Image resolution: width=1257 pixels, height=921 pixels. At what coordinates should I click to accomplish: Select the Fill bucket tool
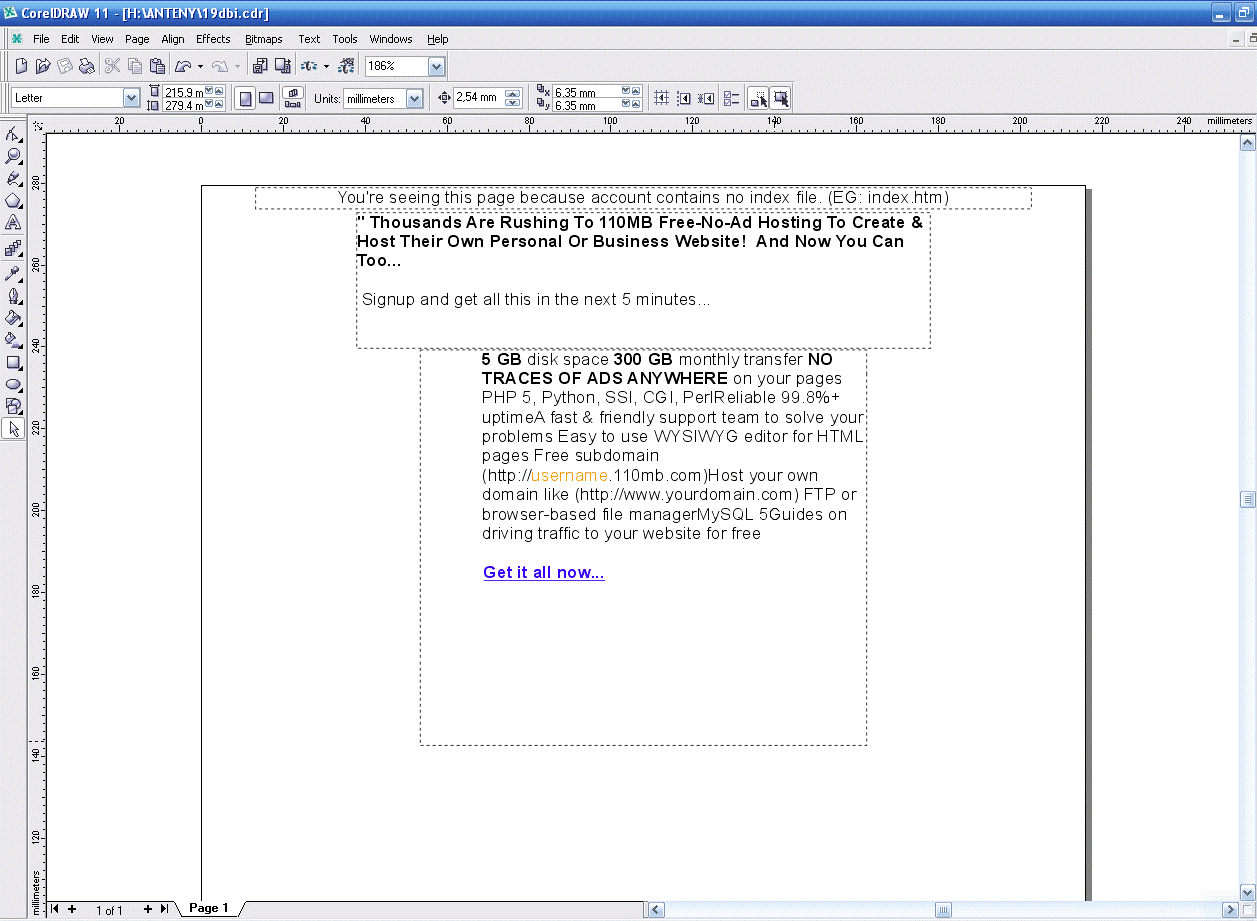coord(13,318)
